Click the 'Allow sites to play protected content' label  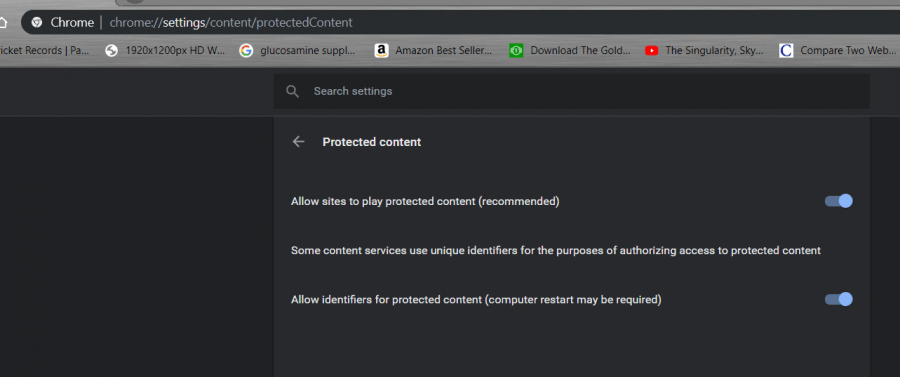[x=425, y=201]
